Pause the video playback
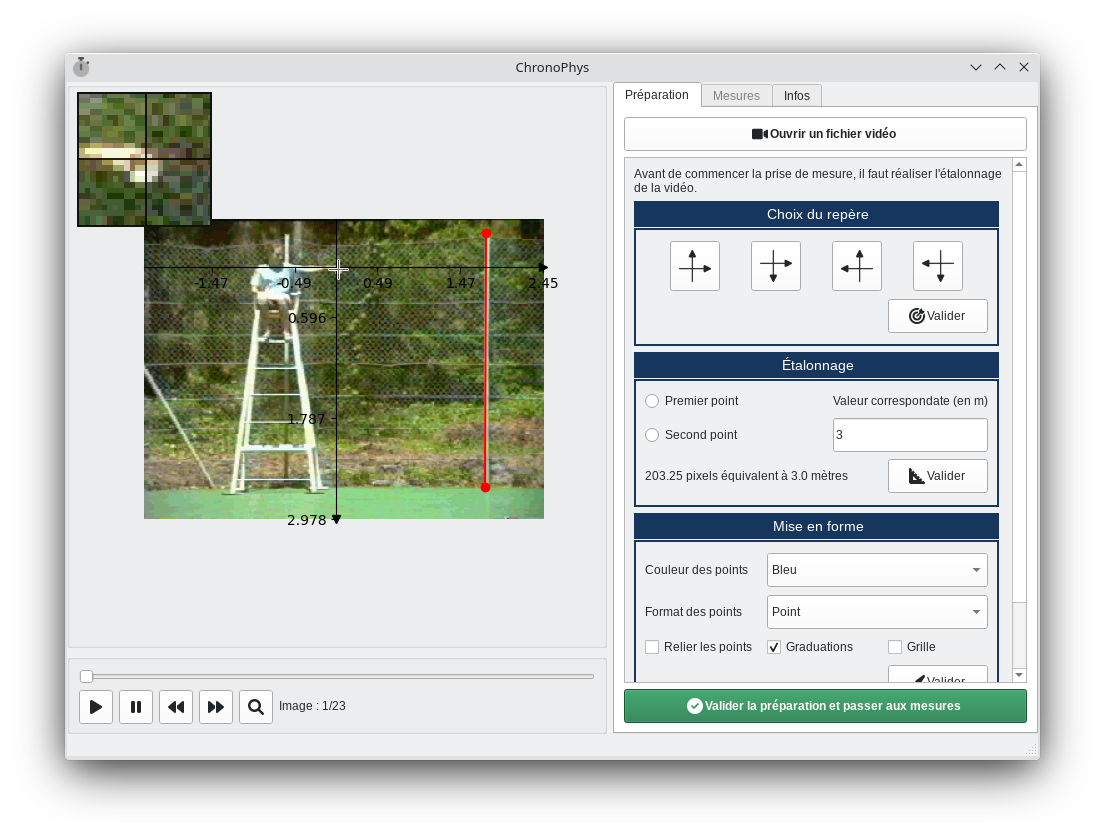The height and width of the screenshot is (837, 1105). point(136,707)
